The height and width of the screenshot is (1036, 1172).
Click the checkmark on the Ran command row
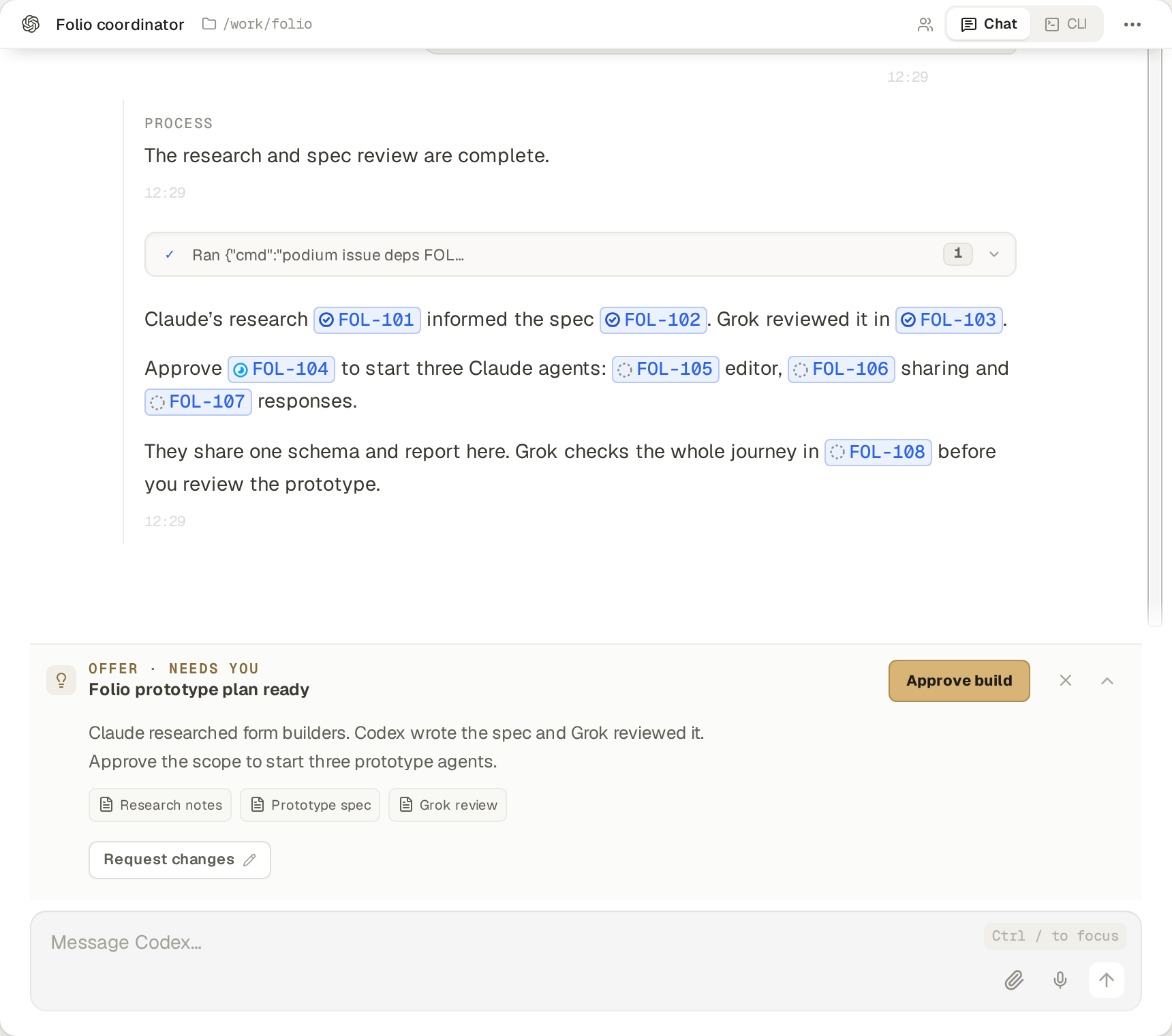coord(170,254)
